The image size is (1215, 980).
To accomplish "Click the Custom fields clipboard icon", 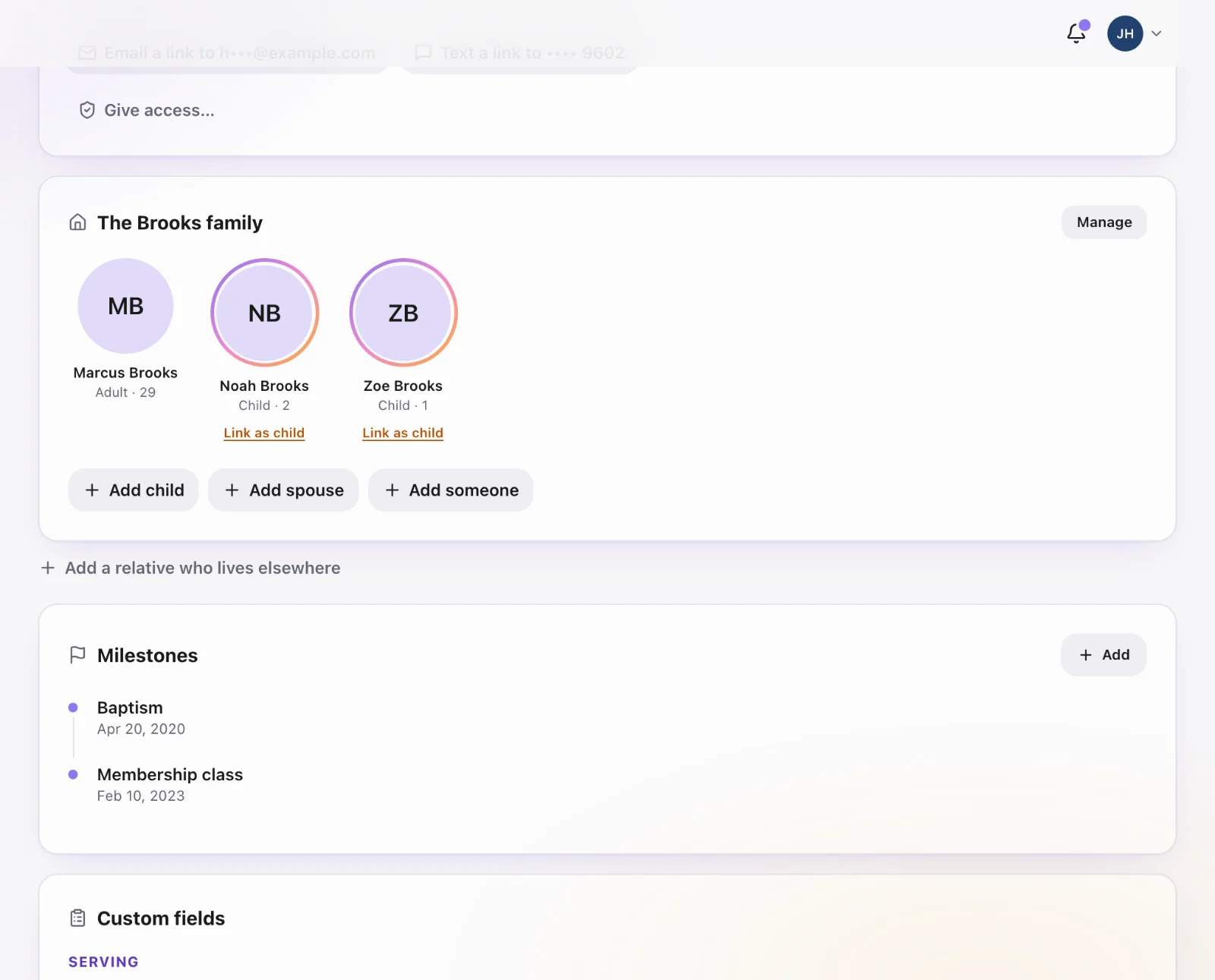I will click(x=77, y=919).
